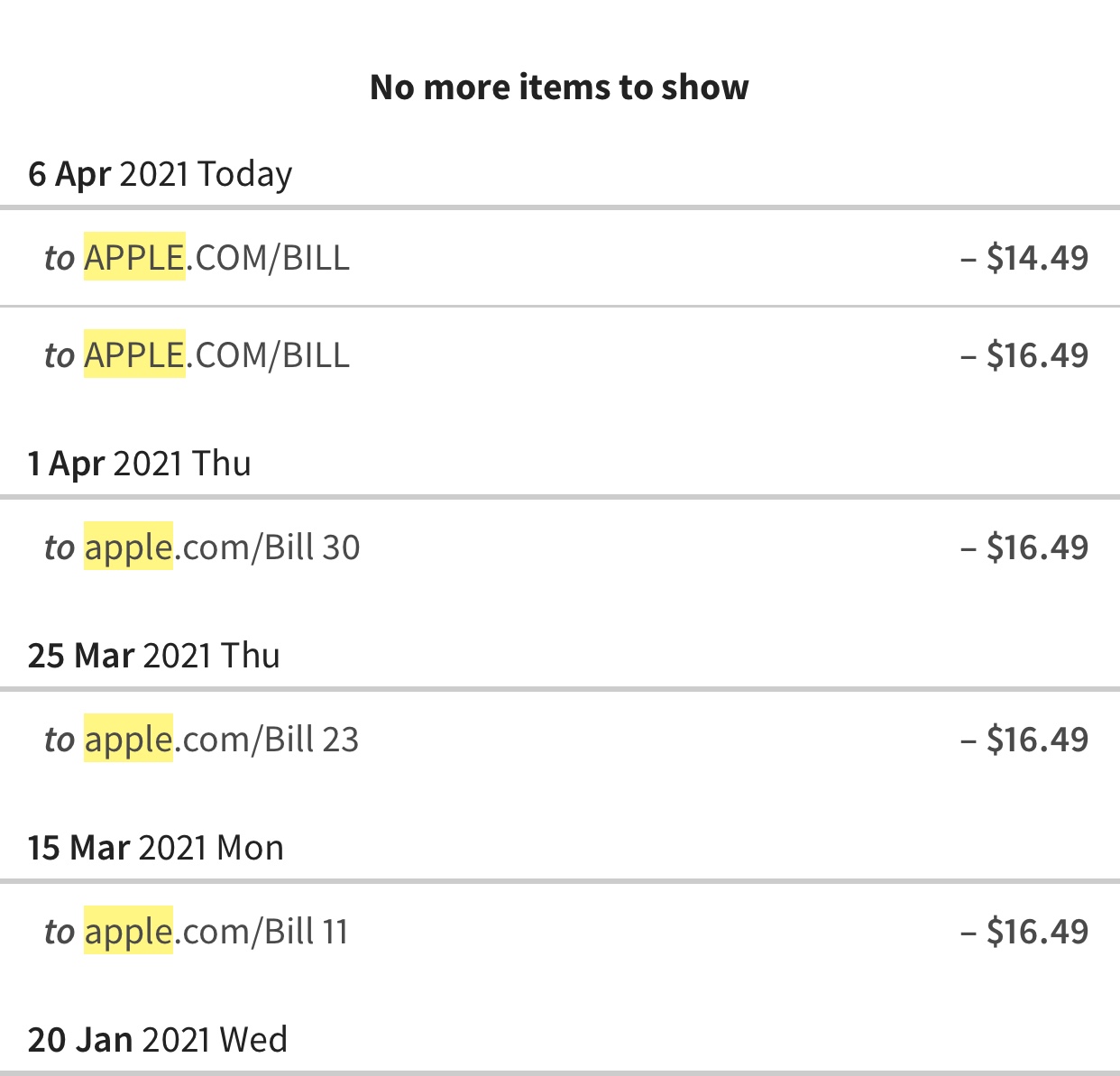Select the 20 Jan 2021 Wed header
This screenshot has width=1120, height=1076.
click(158, 1039)
